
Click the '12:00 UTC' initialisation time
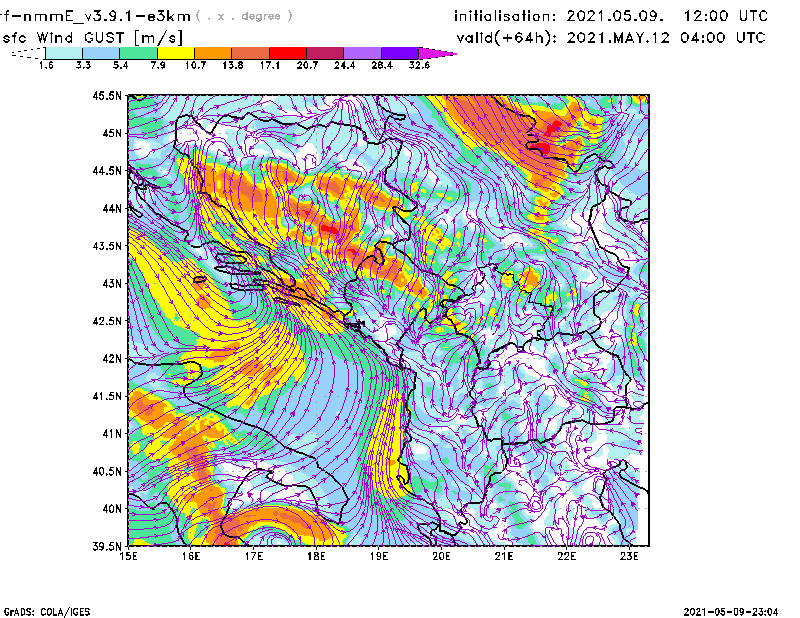(726, 16)
